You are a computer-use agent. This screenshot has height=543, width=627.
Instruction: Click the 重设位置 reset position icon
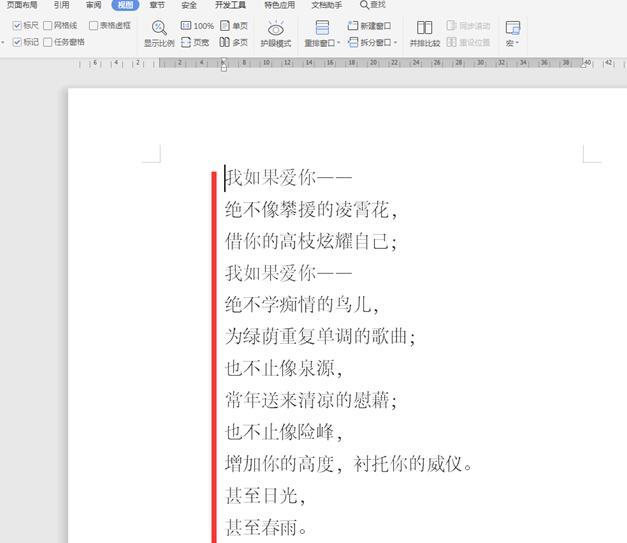coord(451,42)
